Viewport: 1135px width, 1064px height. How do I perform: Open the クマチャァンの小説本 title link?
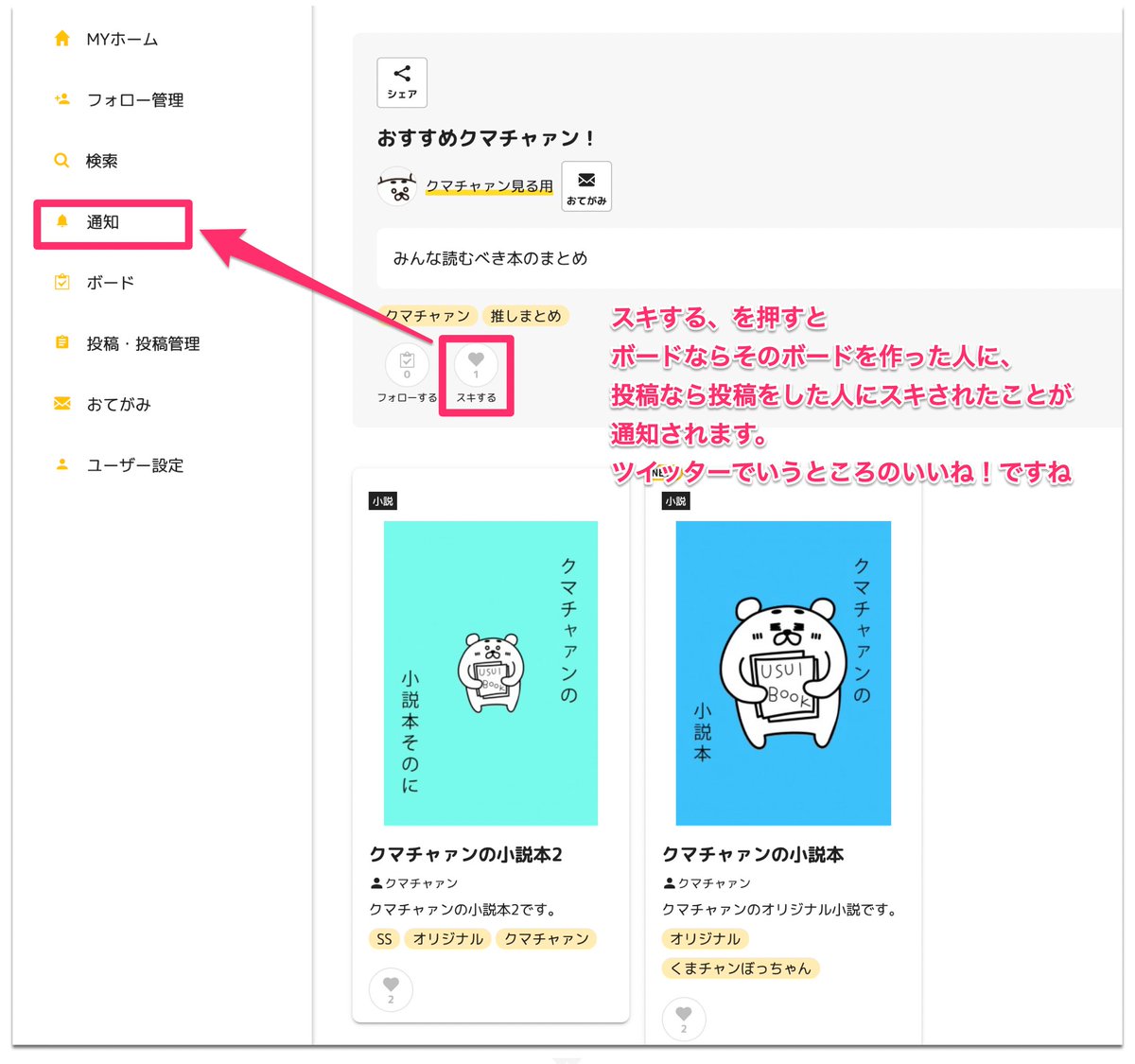[753, 854]
